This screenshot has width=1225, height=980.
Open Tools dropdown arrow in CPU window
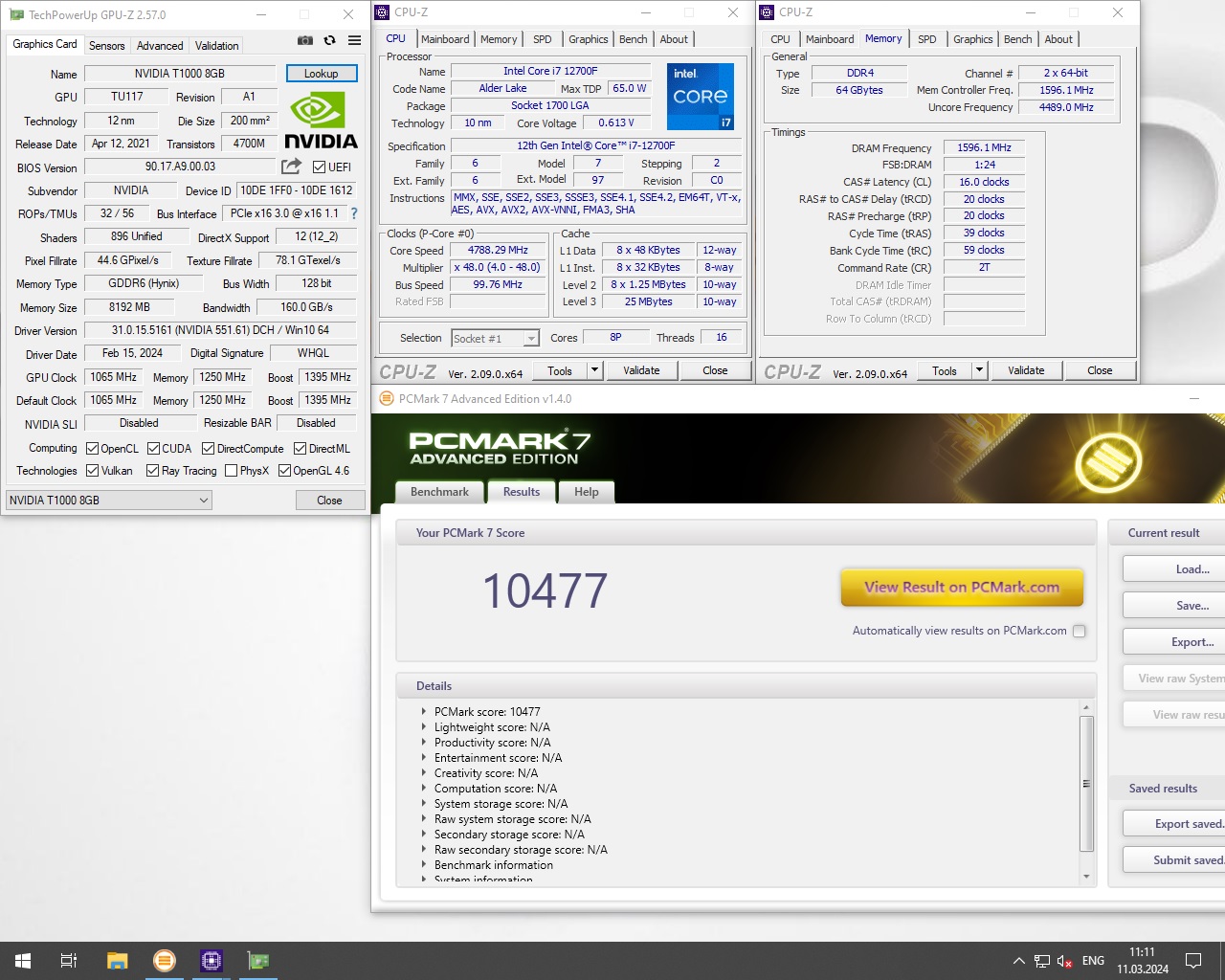(x=594, y=370)
